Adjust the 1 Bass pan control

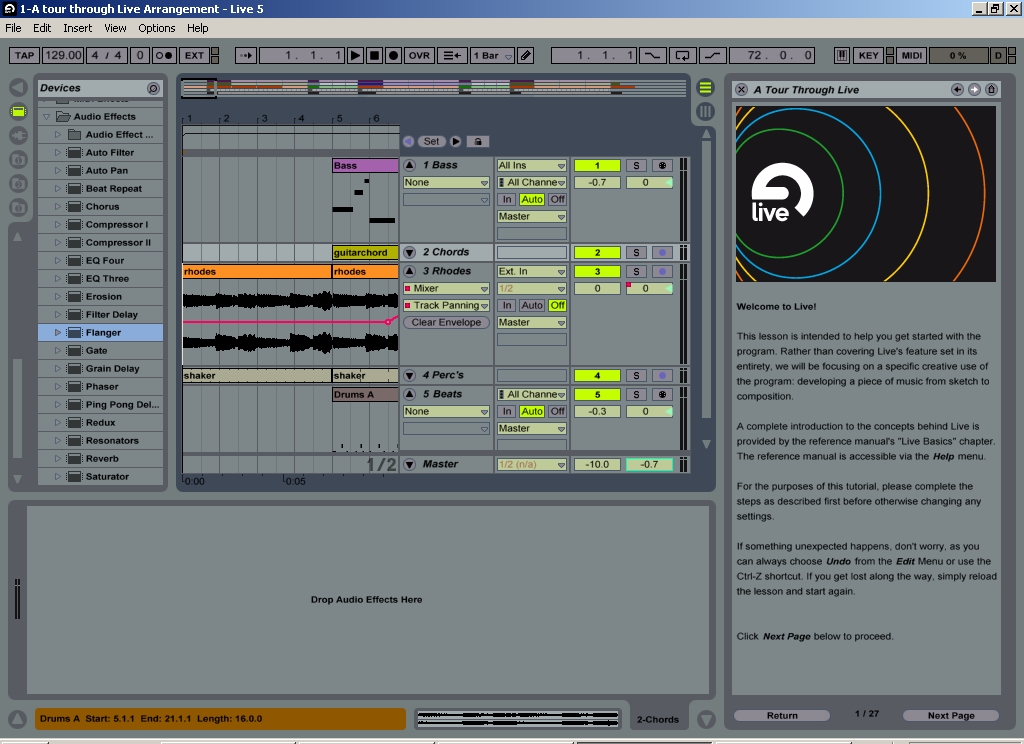point(649,182)
